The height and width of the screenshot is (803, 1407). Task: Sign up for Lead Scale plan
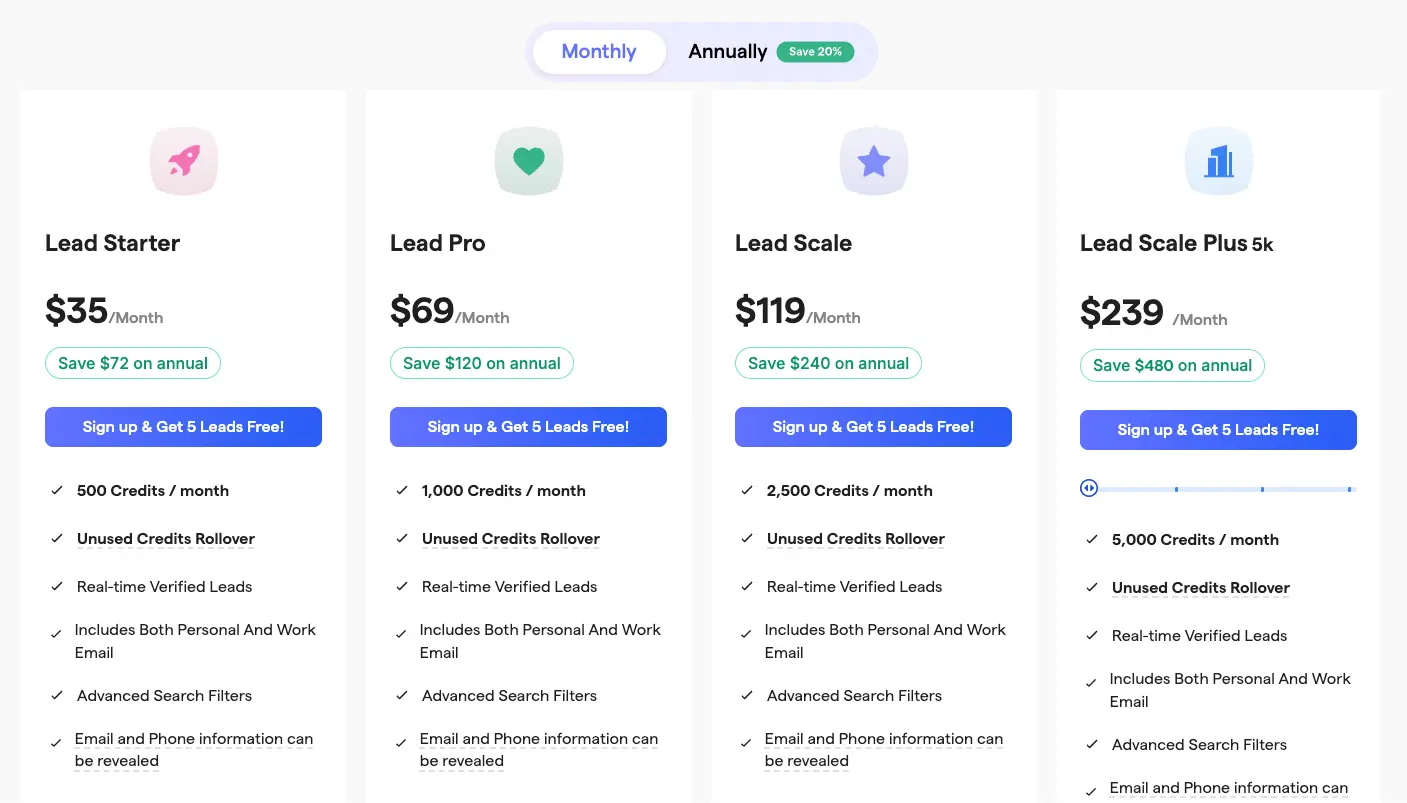tap(873, 427)
